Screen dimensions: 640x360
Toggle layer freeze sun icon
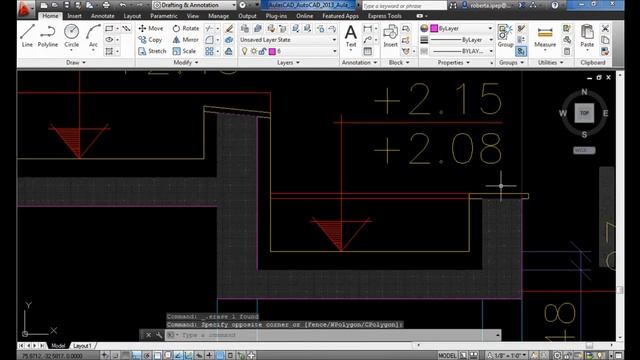coord(253,51)
